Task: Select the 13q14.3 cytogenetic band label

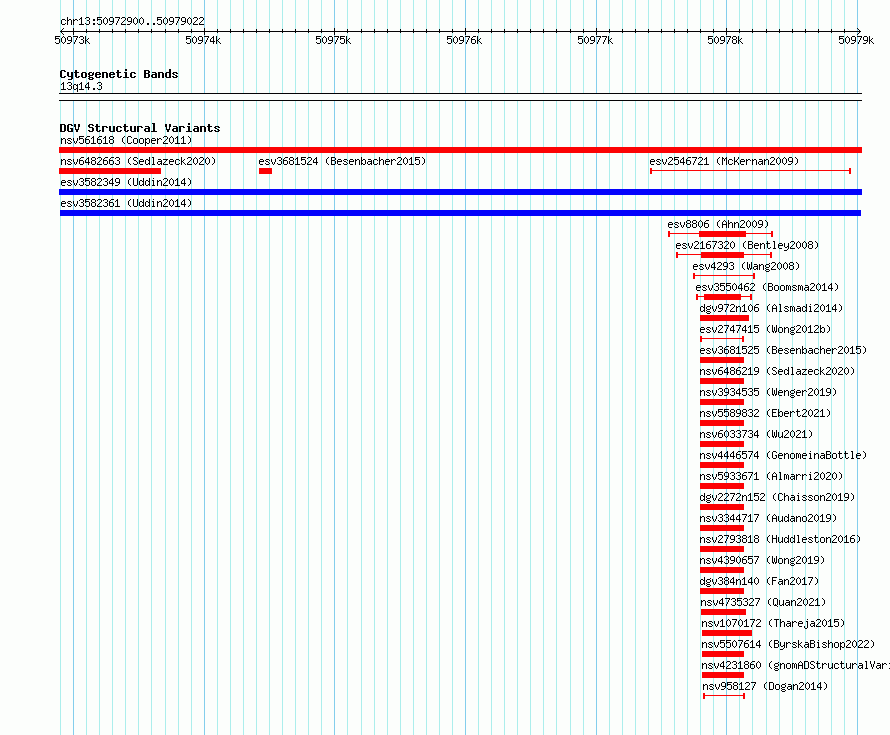Action: [81, 86]
